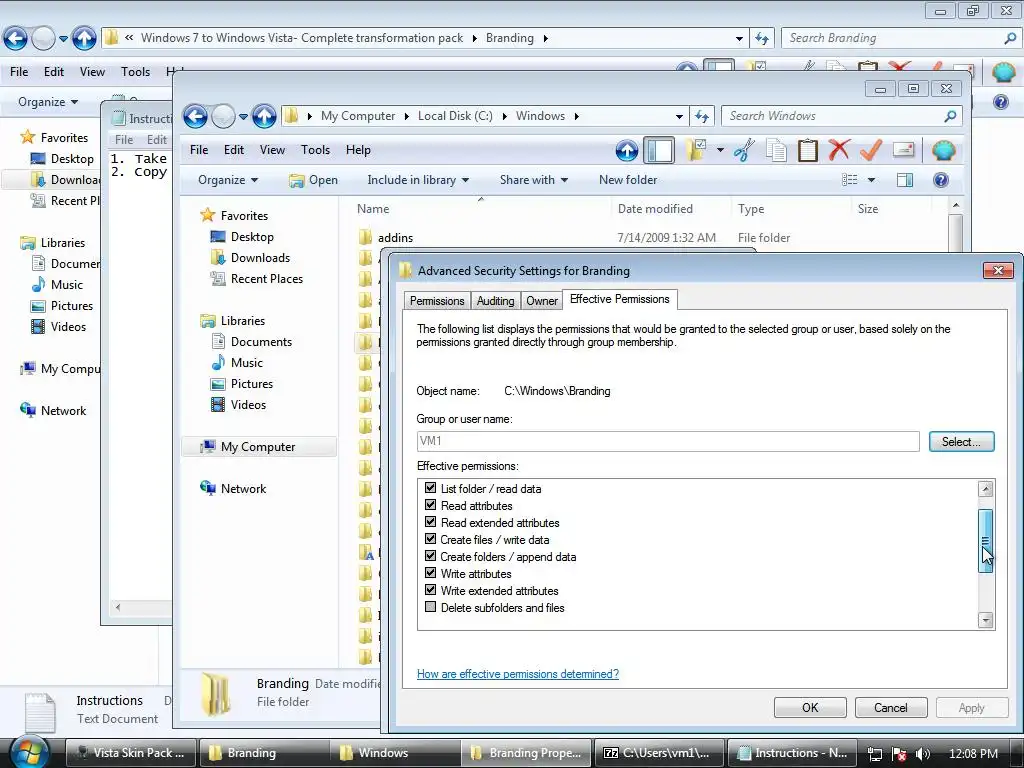Click New folder in Windows window

pyautogui.click(x=628, y=180)
